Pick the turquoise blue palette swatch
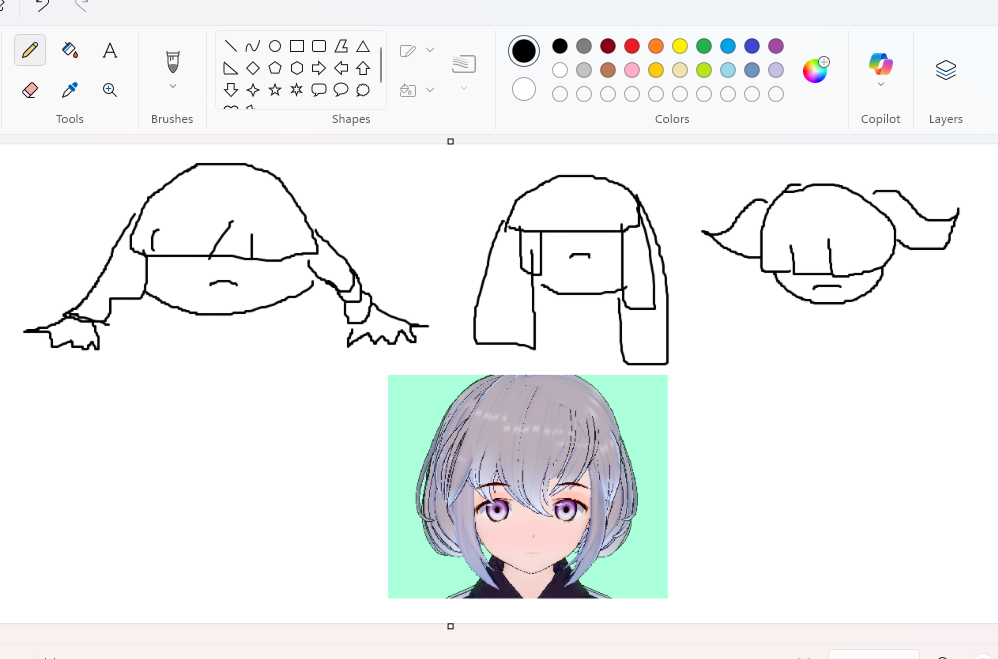 [727, 46]
